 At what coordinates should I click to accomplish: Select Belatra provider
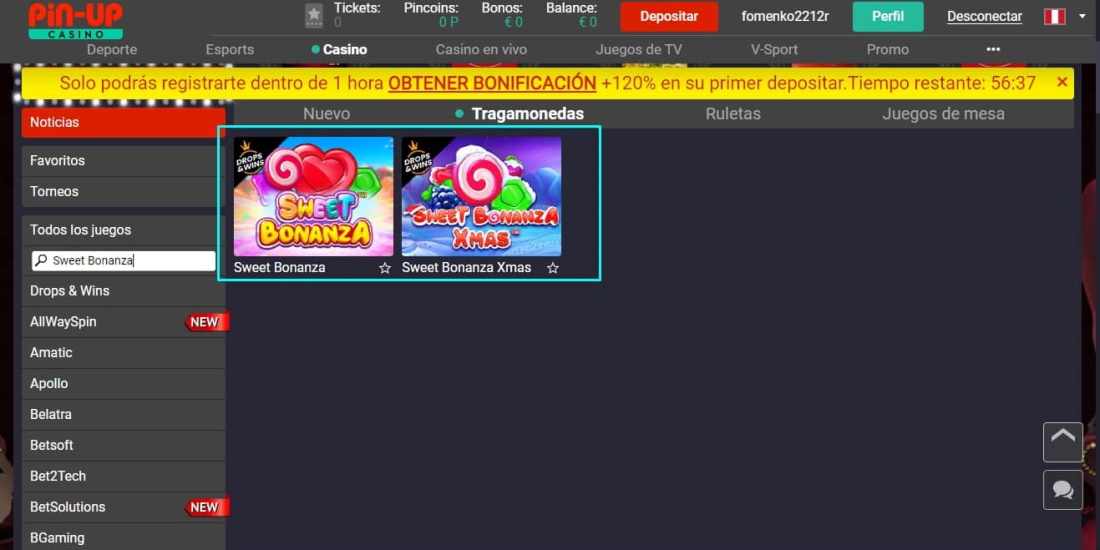coord(123,415)
